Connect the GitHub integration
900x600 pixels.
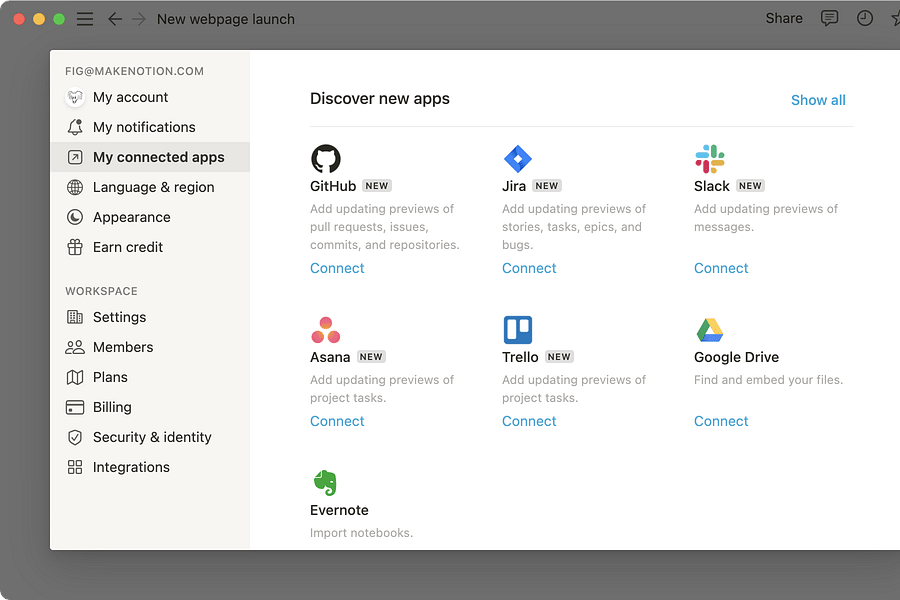pyautogui.click(x=337, y=268)
